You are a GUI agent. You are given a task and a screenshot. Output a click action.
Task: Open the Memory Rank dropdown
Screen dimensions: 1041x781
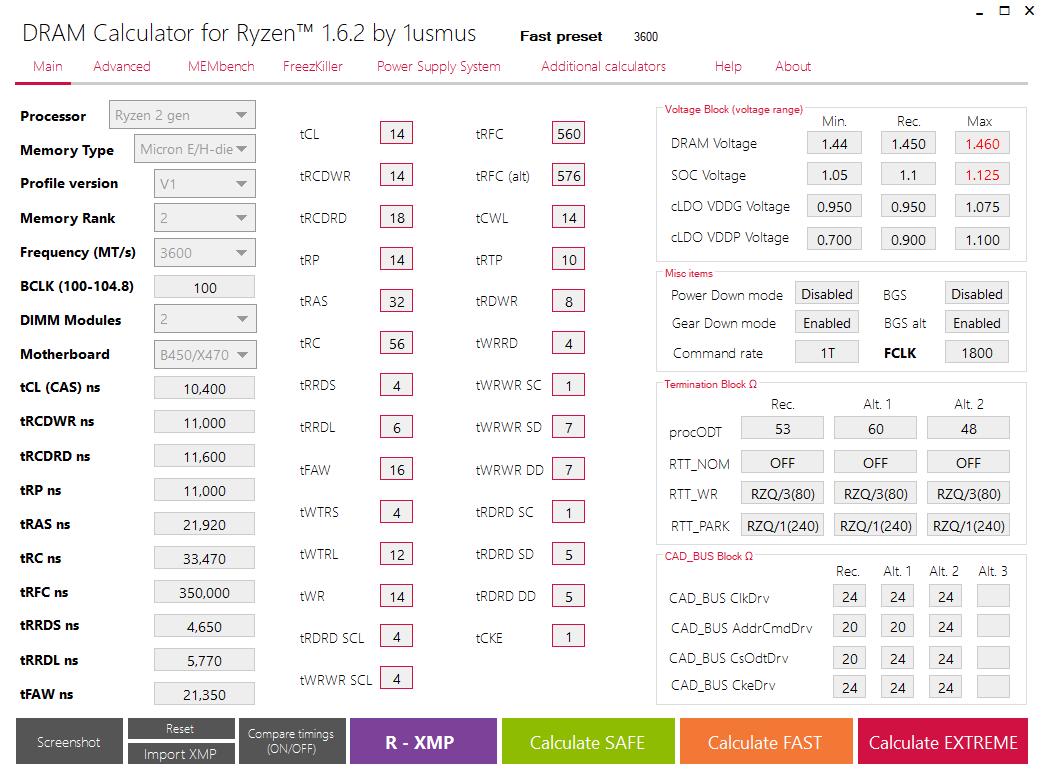point(204,217)
